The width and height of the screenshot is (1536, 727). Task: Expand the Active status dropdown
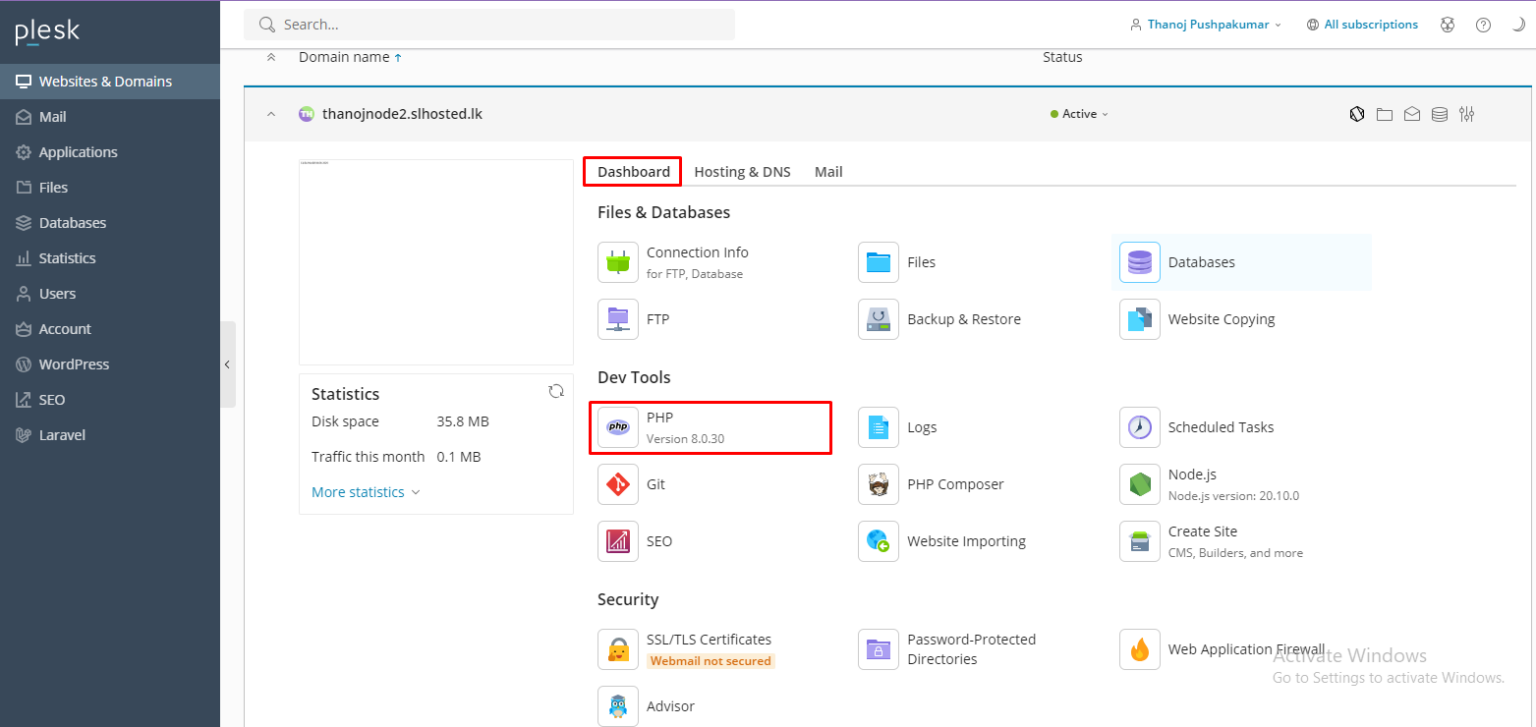(1080, 114)
